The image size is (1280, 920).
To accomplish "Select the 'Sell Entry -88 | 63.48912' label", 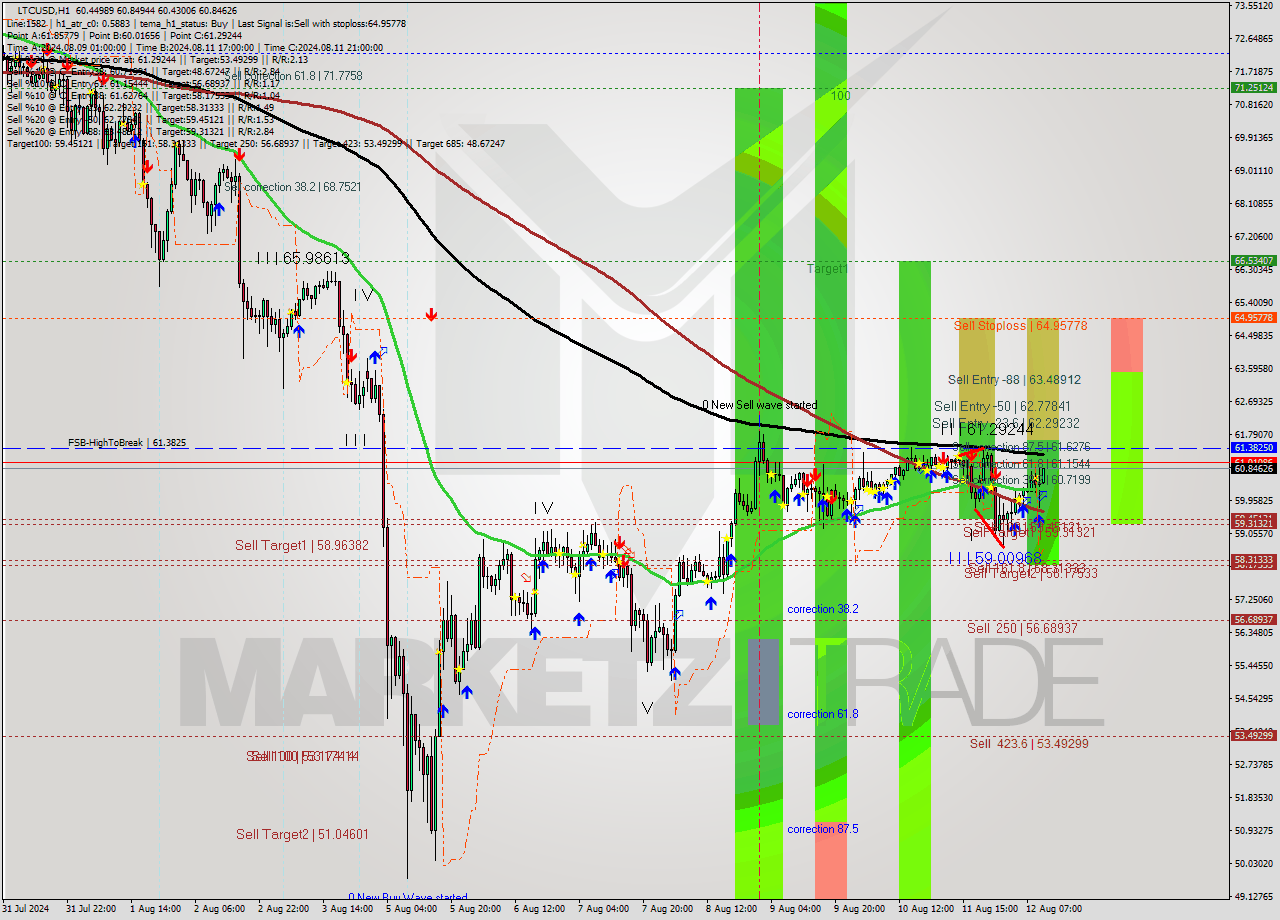I will point(1014,380).
